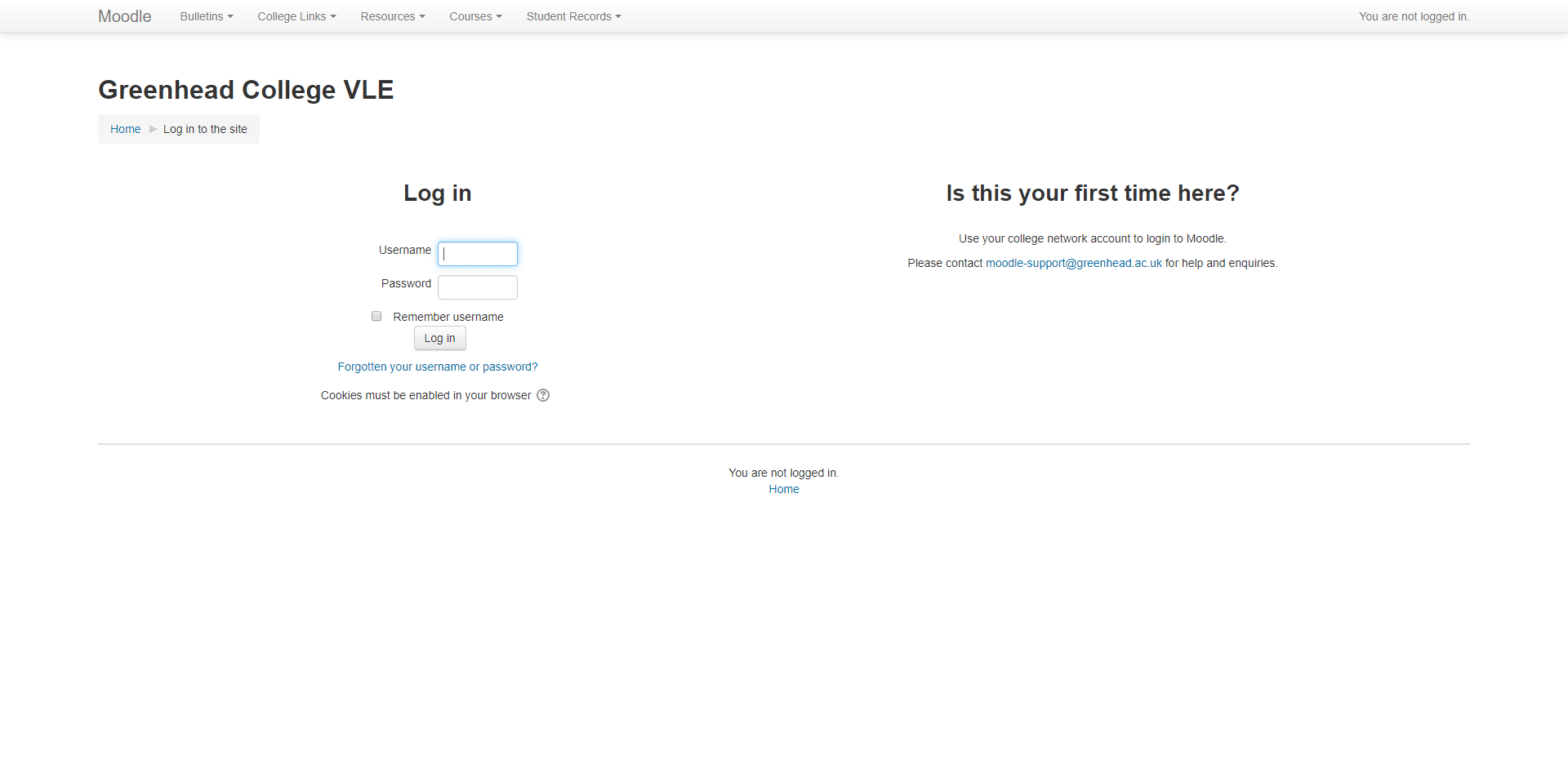Click the Moodle brand link
This screenshot has width=1568, height=765.
point(124,16)
